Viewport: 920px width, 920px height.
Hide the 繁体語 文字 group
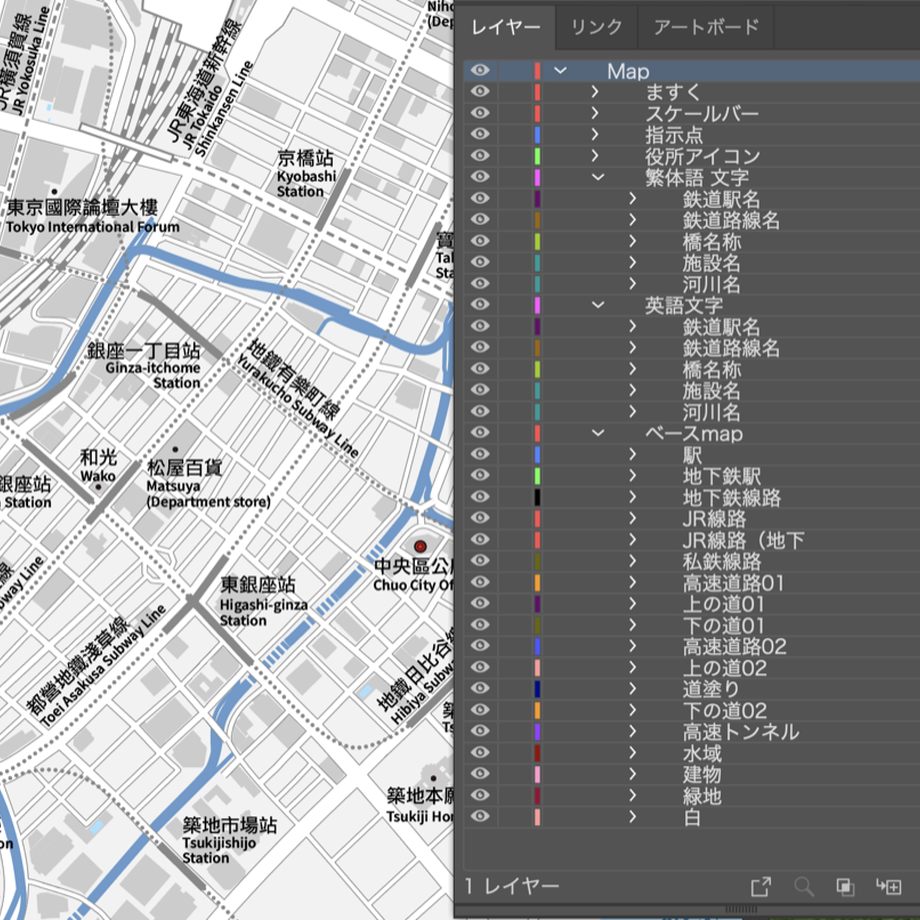[480, 177]
